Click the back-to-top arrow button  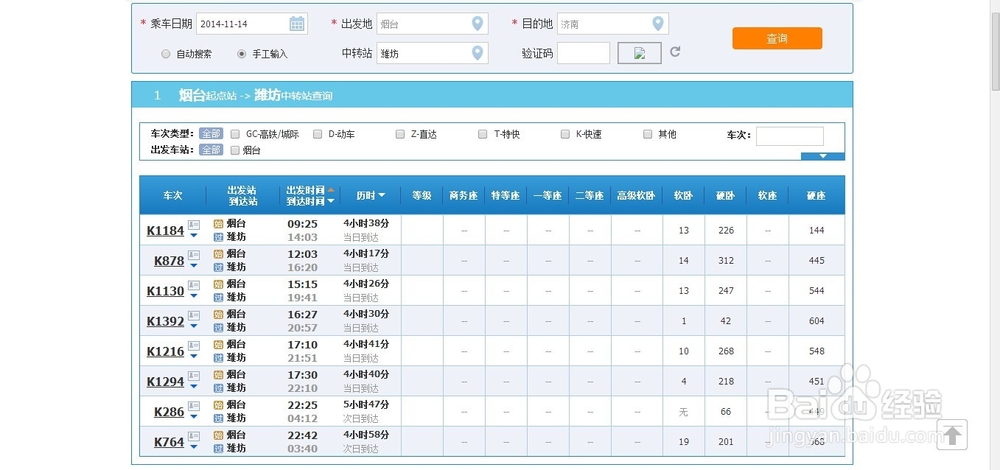click(952, 435)
